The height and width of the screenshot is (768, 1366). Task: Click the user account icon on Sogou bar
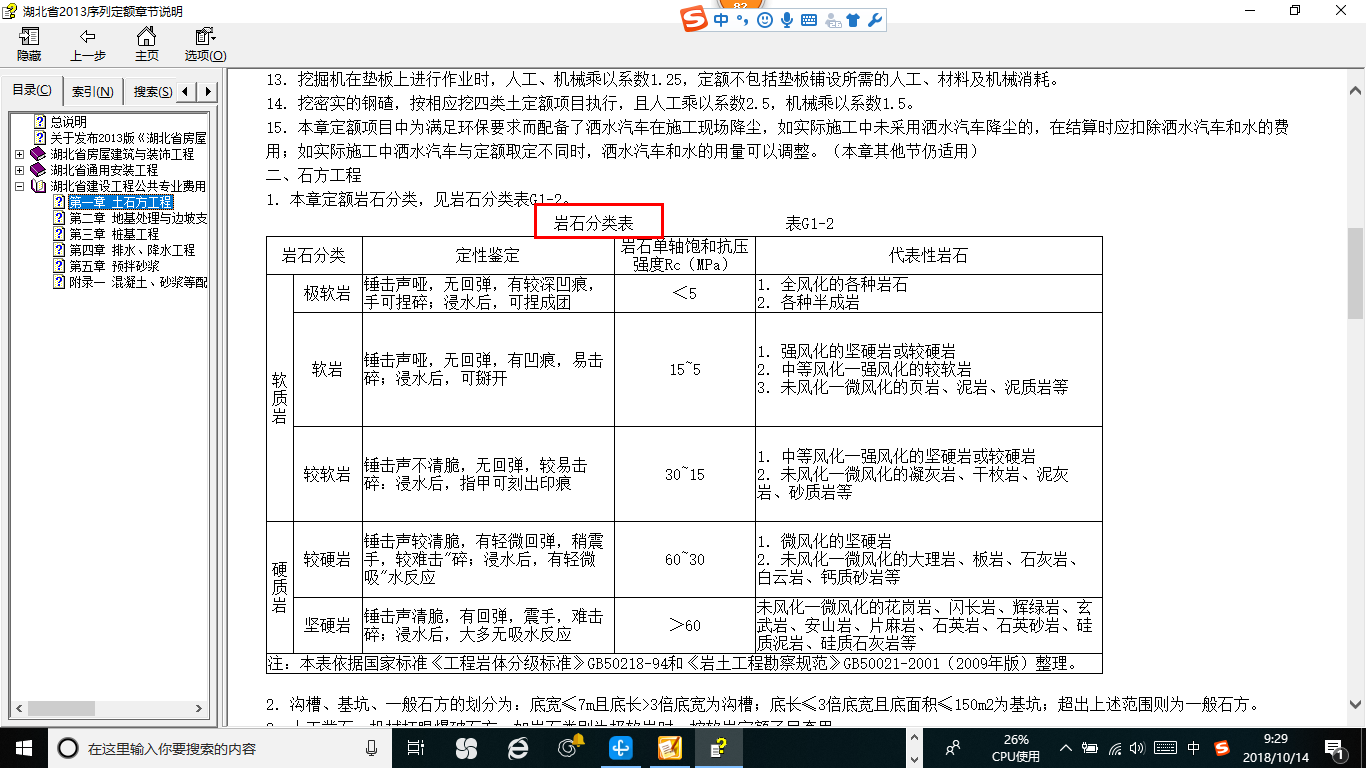(832, 20)
